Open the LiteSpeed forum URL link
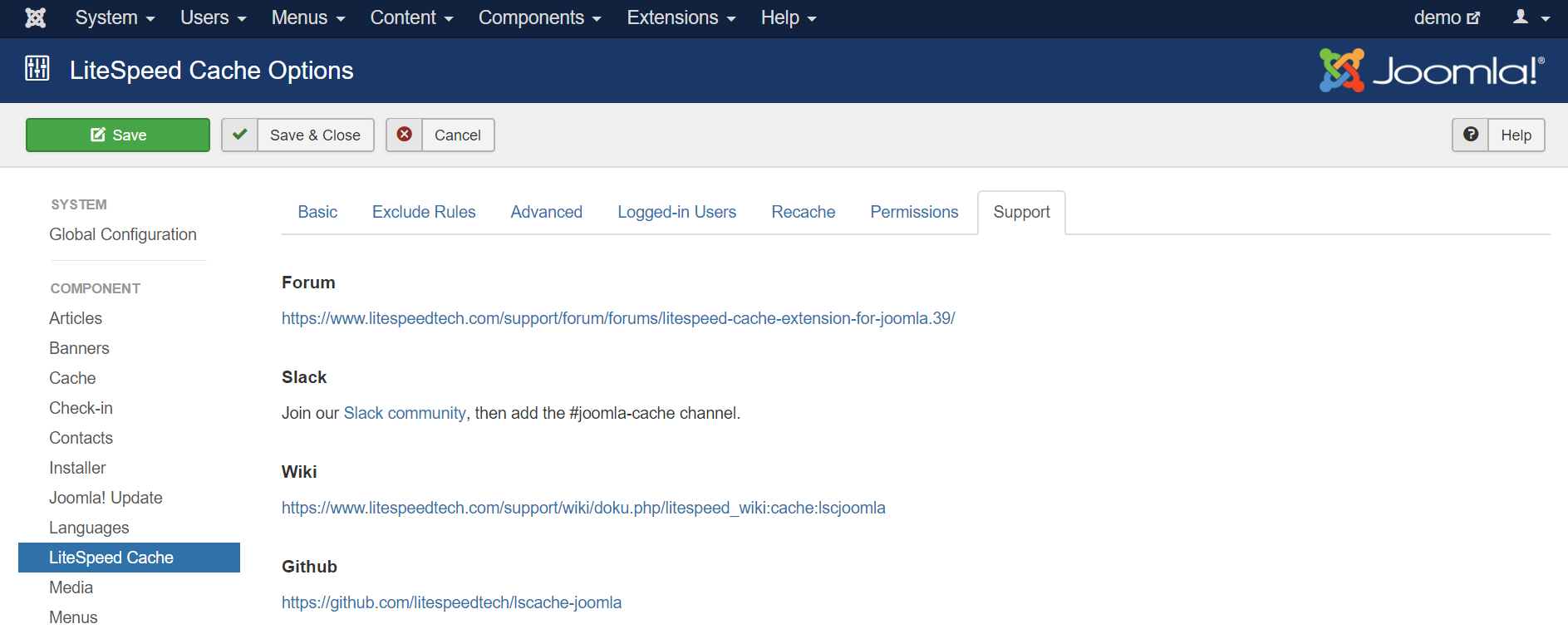The width and height of the screenshot is (1568, 629). [618, 318]
